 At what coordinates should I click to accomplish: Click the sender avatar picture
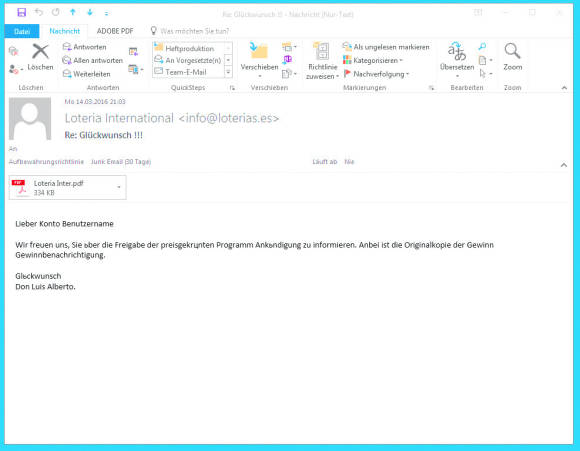[x=30, y=118]
